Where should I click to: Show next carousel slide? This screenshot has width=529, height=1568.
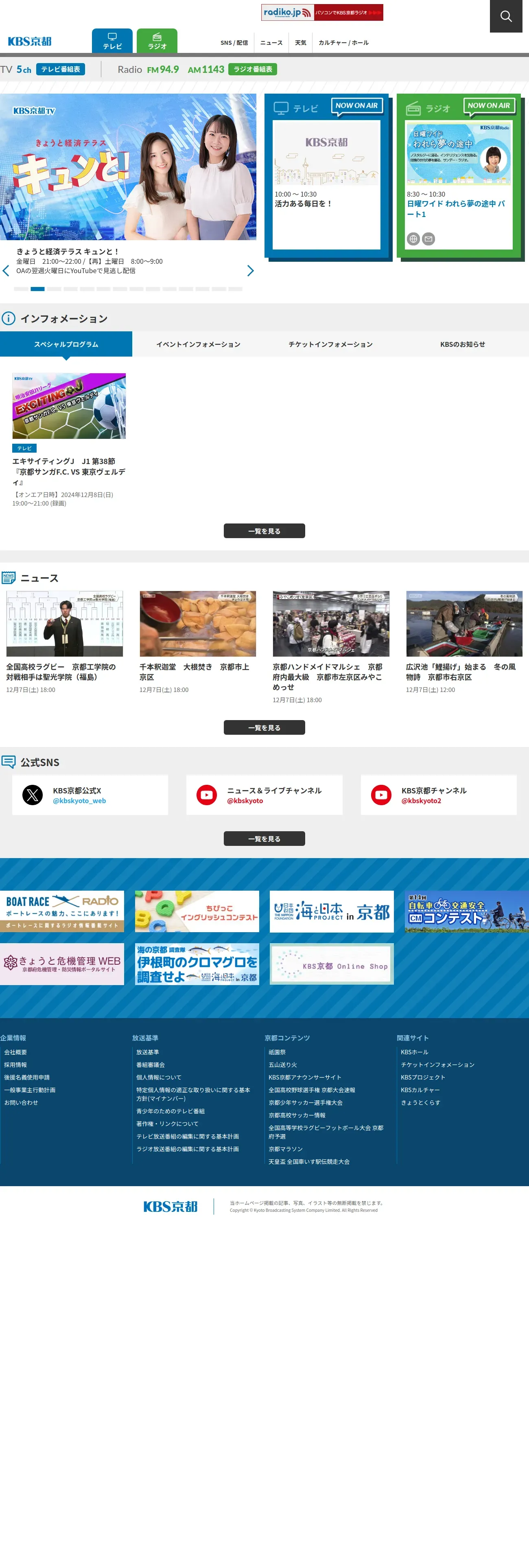250,270
